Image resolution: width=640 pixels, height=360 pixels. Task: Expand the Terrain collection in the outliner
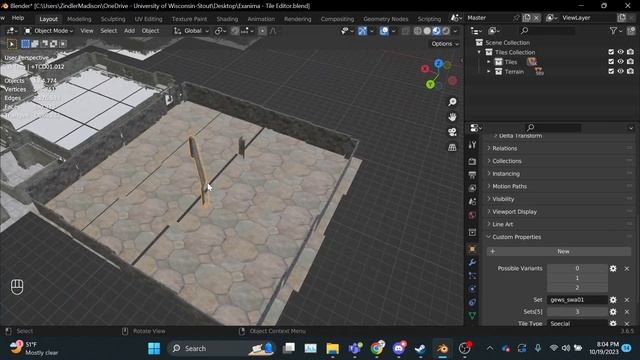coord(489,71)
